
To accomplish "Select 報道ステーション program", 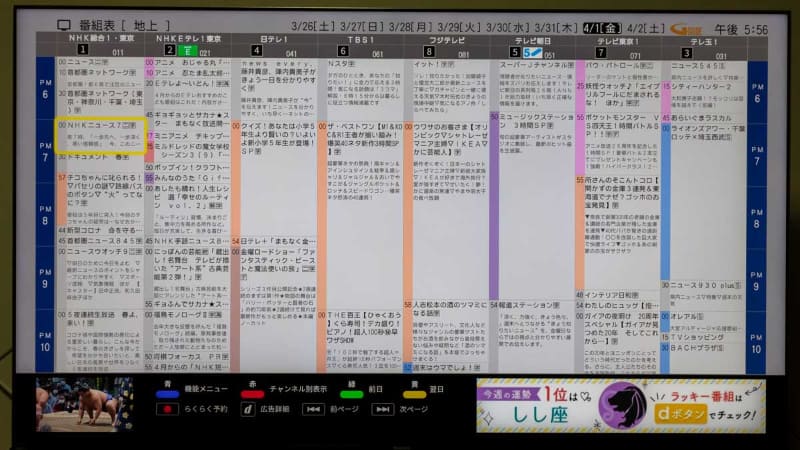I will coord(532,337).
